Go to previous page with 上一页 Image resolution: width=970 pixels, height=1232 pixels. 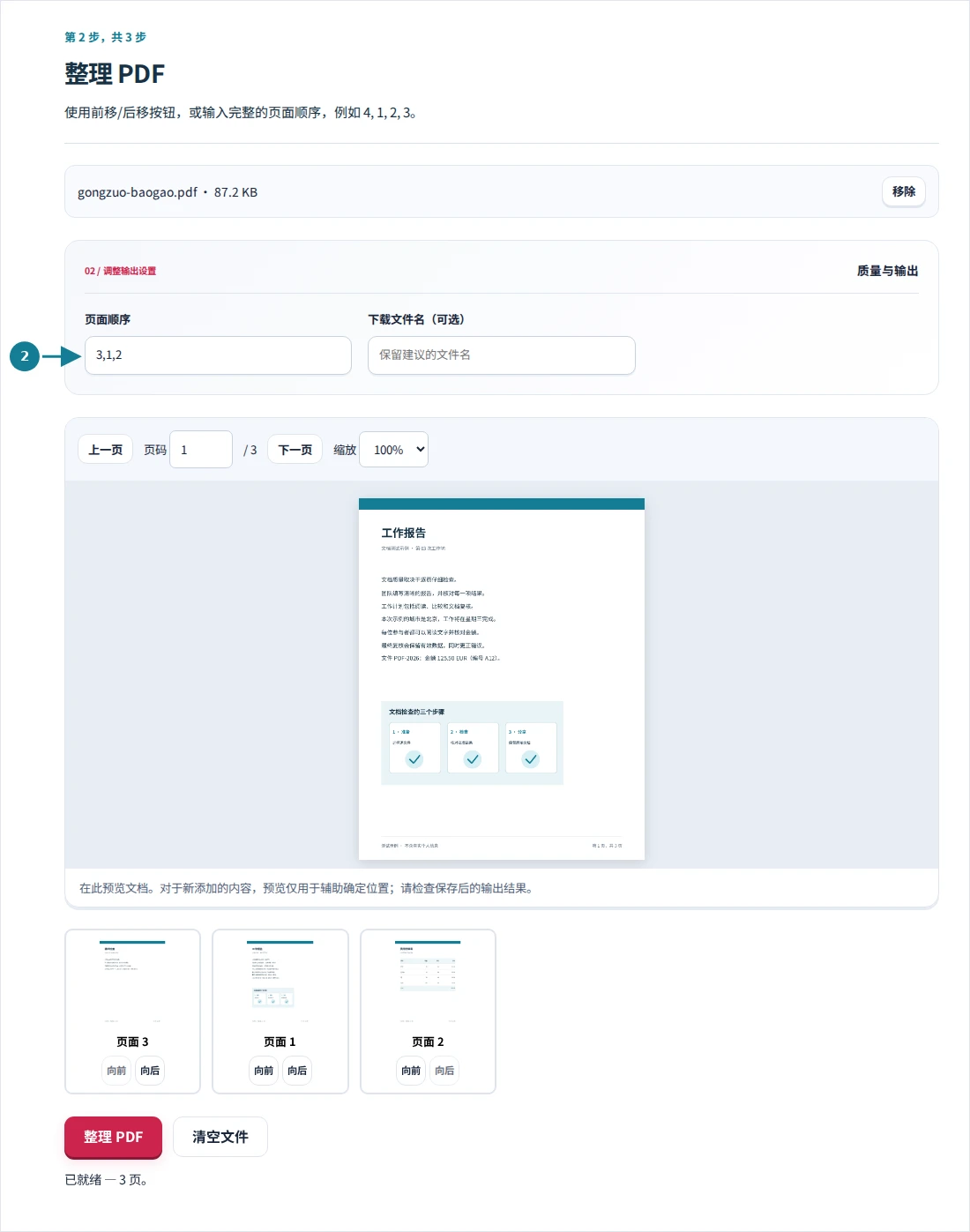click(106, 450)
